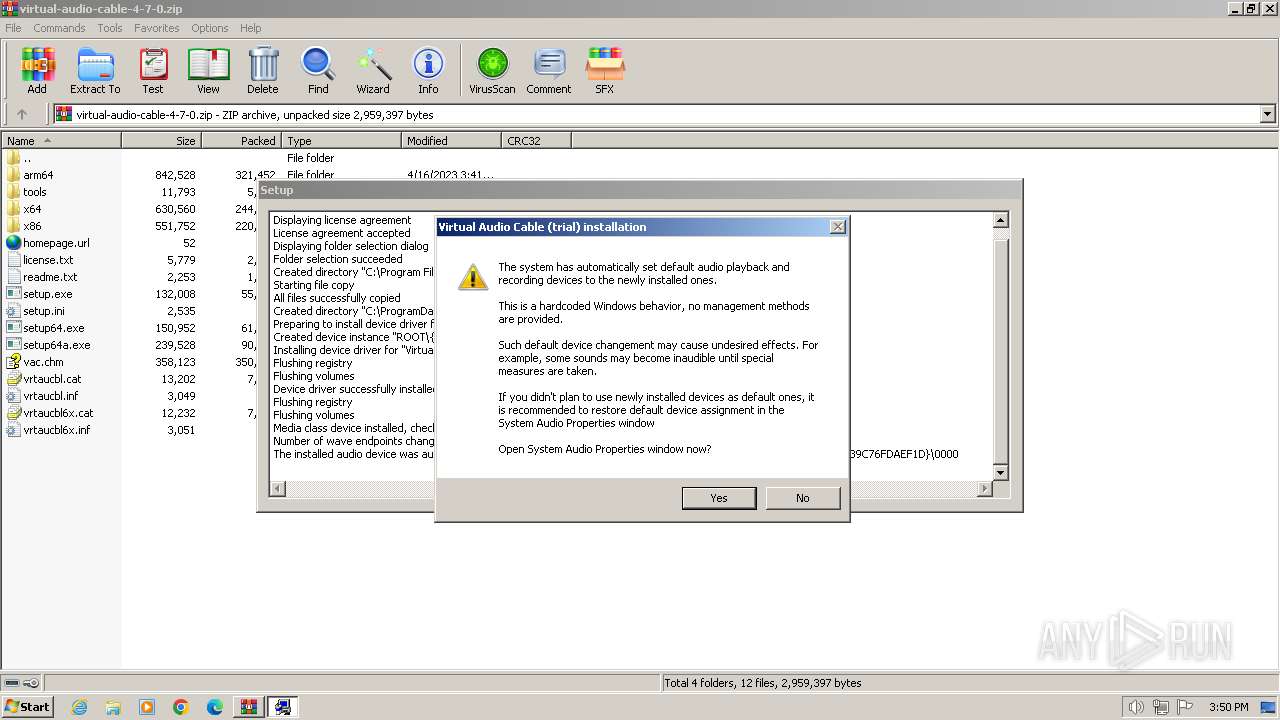1280x720 pixels.
Task: Open the Help menu
Action: 251,28
